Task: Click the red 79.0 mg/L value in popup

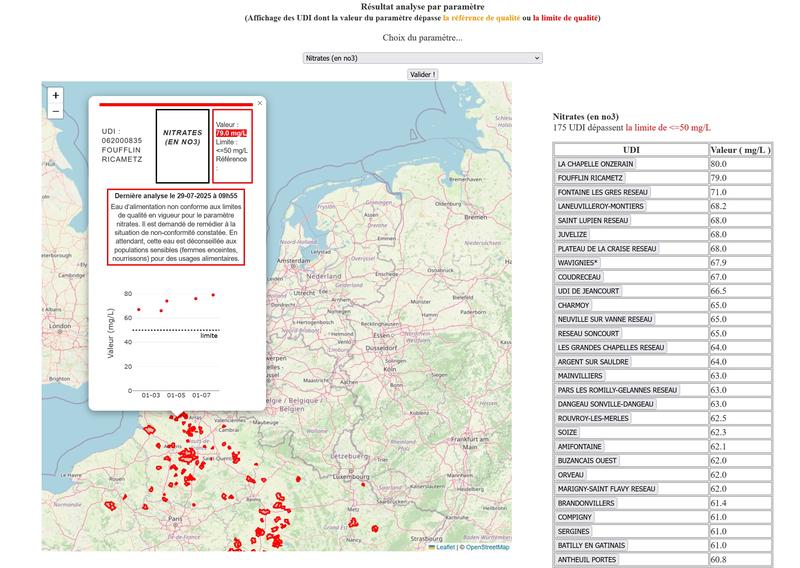Action: (x=232, y=132)
